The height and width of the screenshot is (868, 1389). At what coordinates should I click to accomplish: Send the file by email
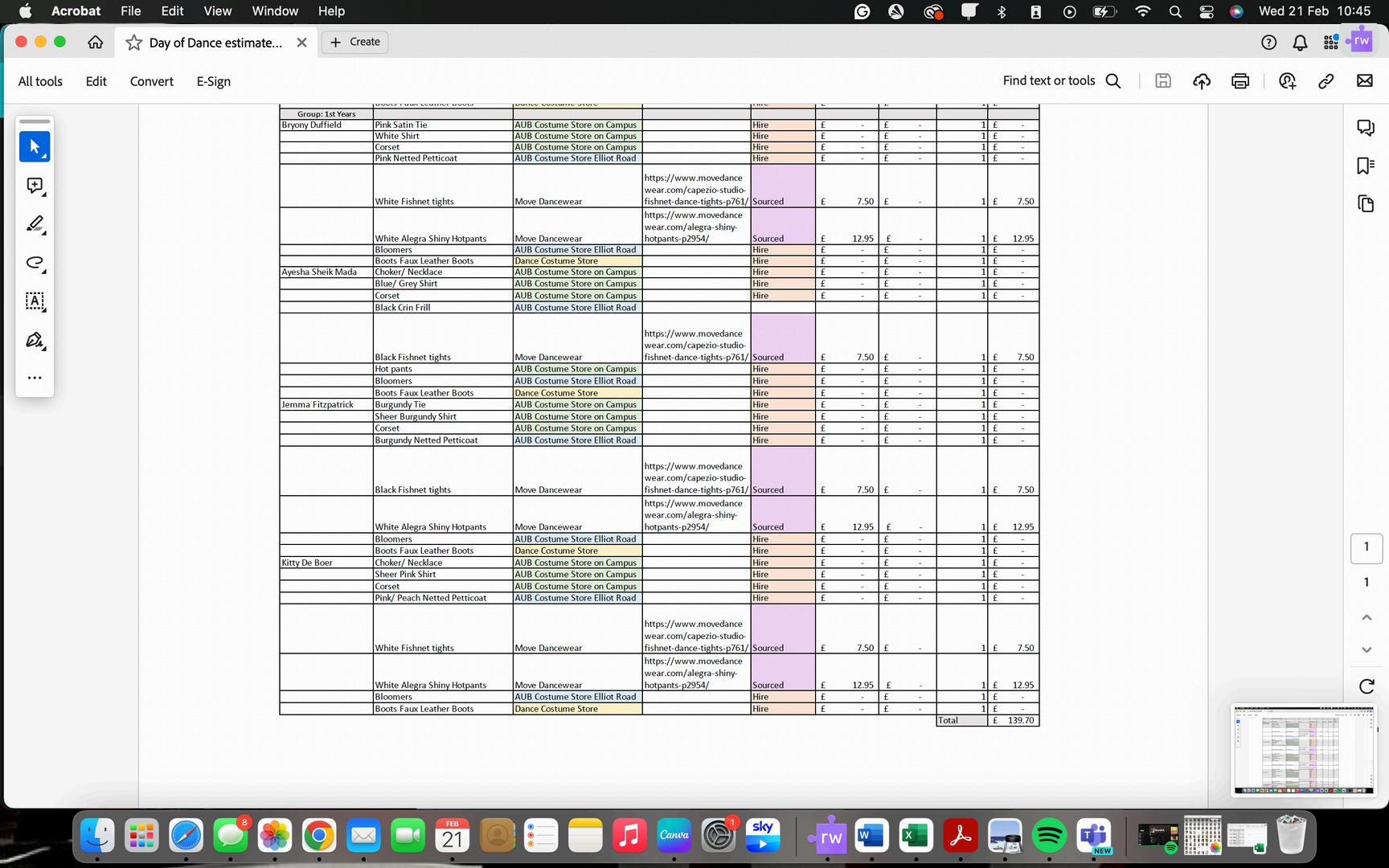coord(1365,80)
